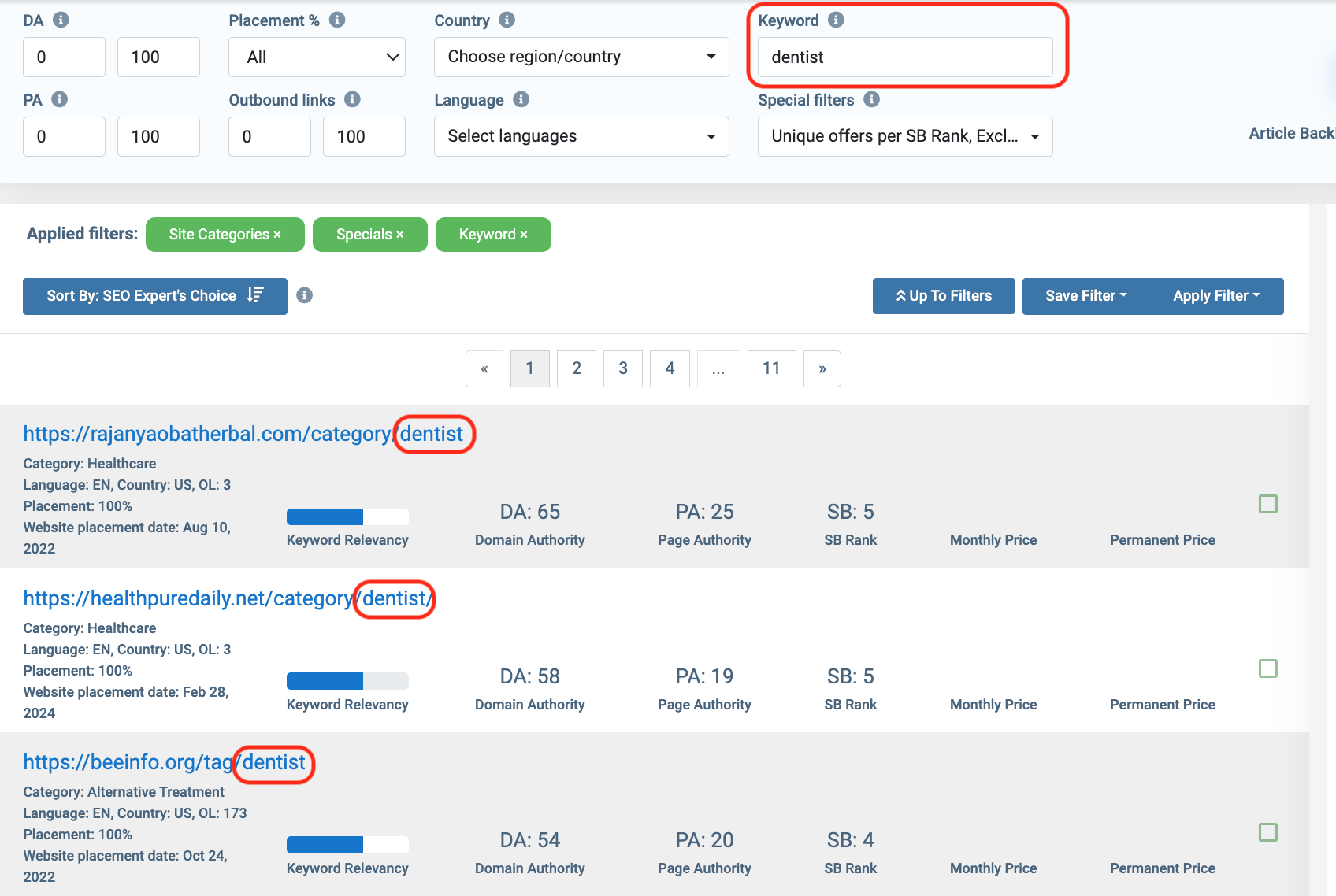The image size is (1336, 896).
Task: Click Keyword Relevancy bar for beeinfo.org
Action: (x=347, y=845)
